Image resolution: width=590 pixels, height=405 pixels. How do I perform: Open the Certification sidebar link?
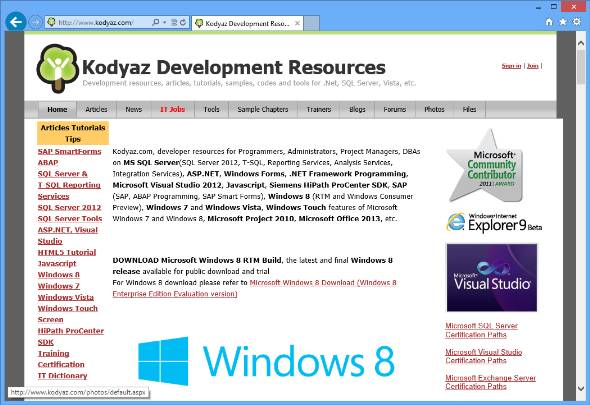tap(61, 365)
